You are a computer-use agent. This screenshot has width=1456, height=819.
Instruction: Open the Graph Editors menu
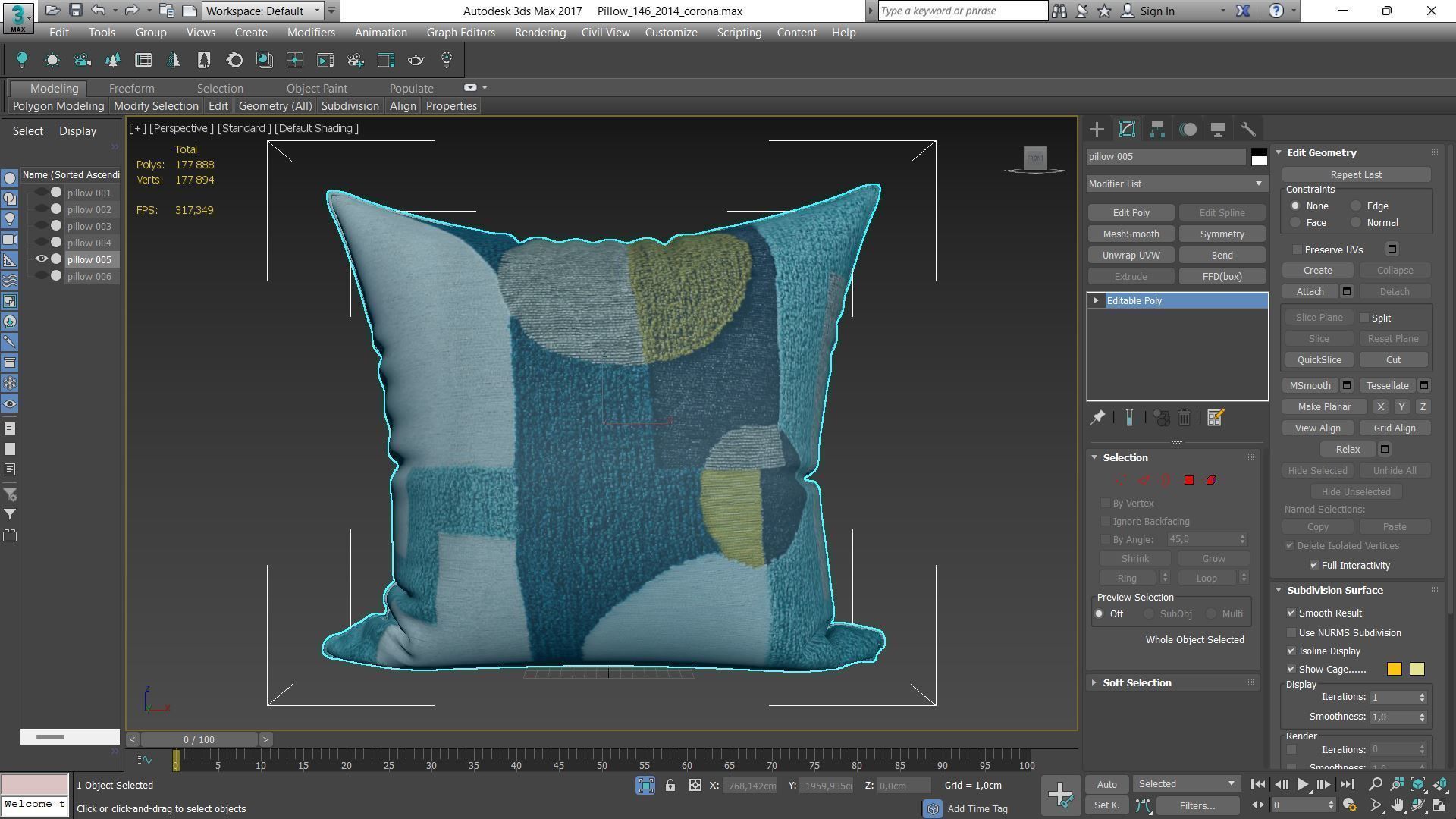460,33
